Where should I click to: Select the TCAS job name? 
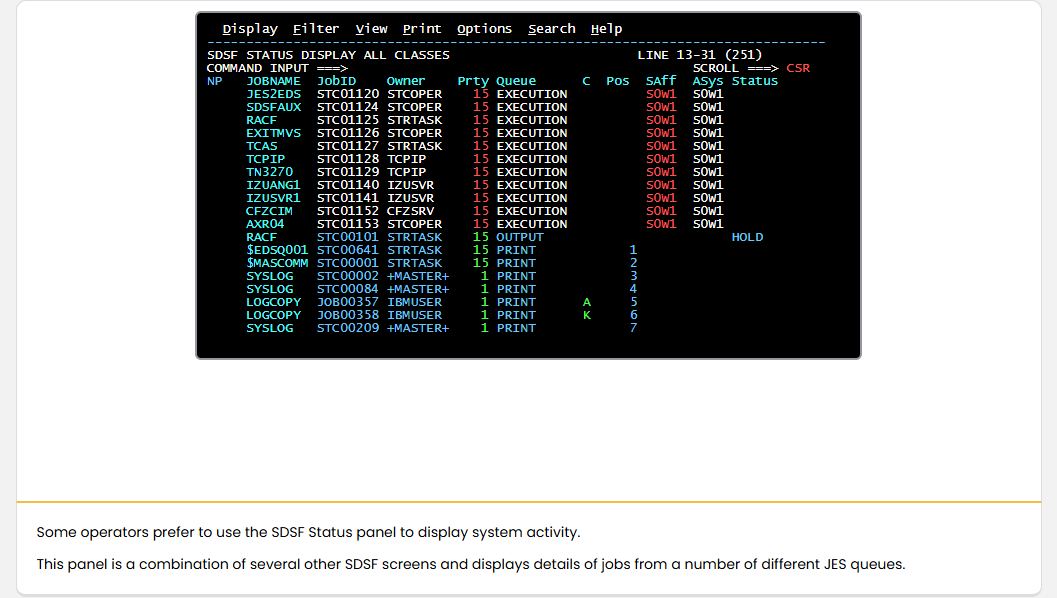coord(262,146)
